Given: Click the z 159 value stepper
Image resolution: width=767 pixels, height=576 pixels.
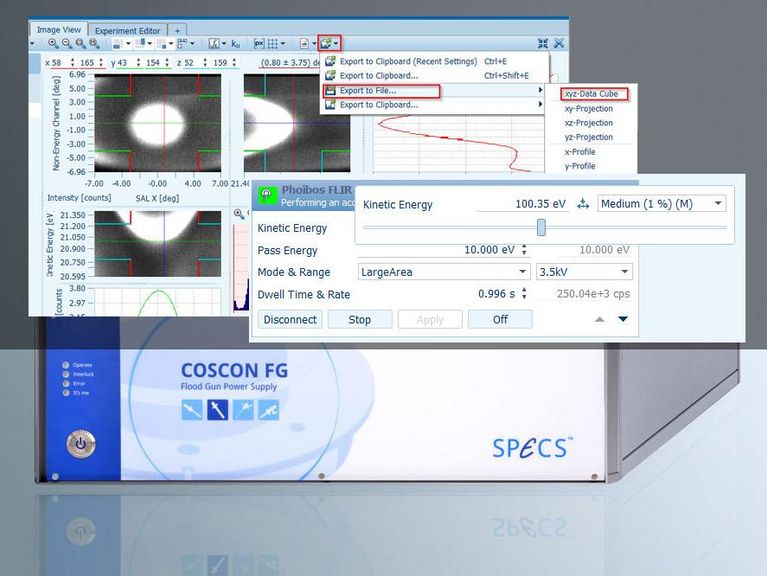Looking at the screenshot, I should [234, 63].
